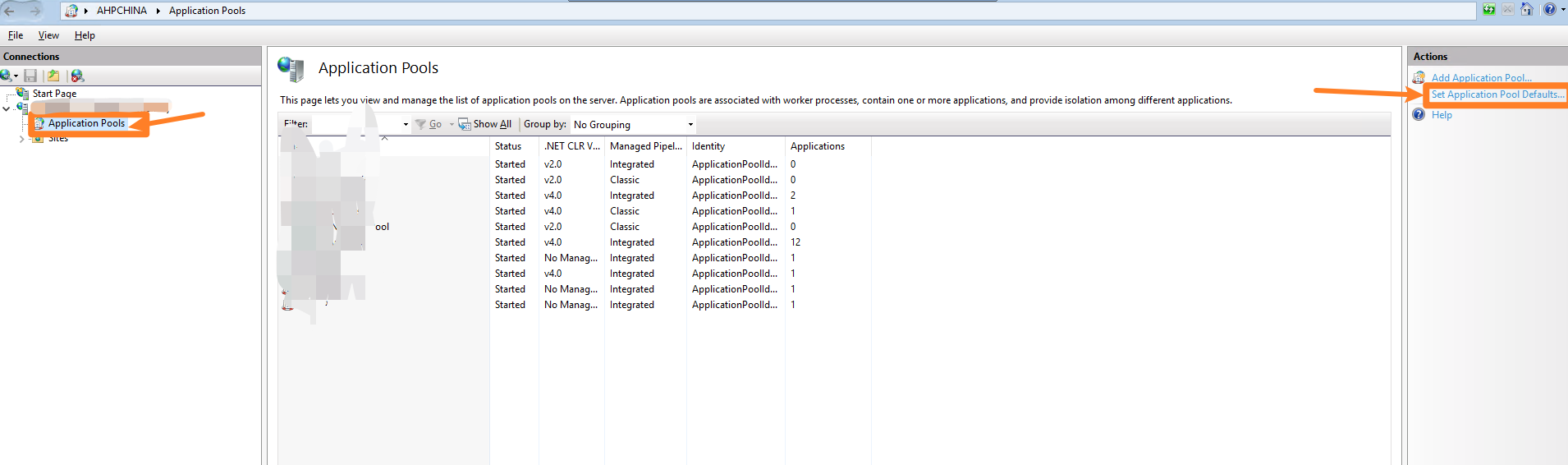Open the Filter dropdown arrow

(406, 125)
